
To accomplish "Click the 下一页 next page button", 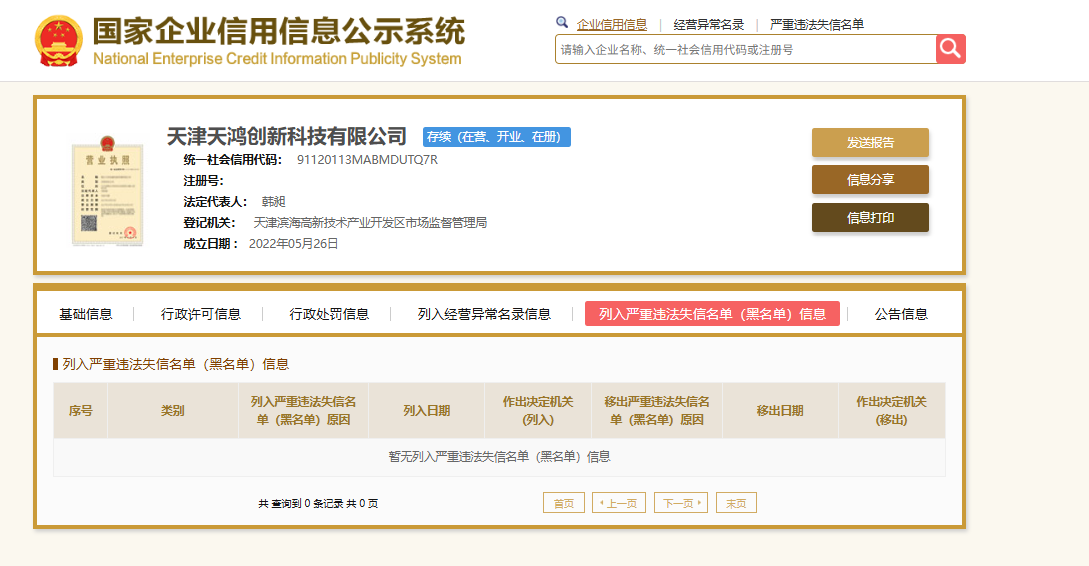I will (681, 503).
